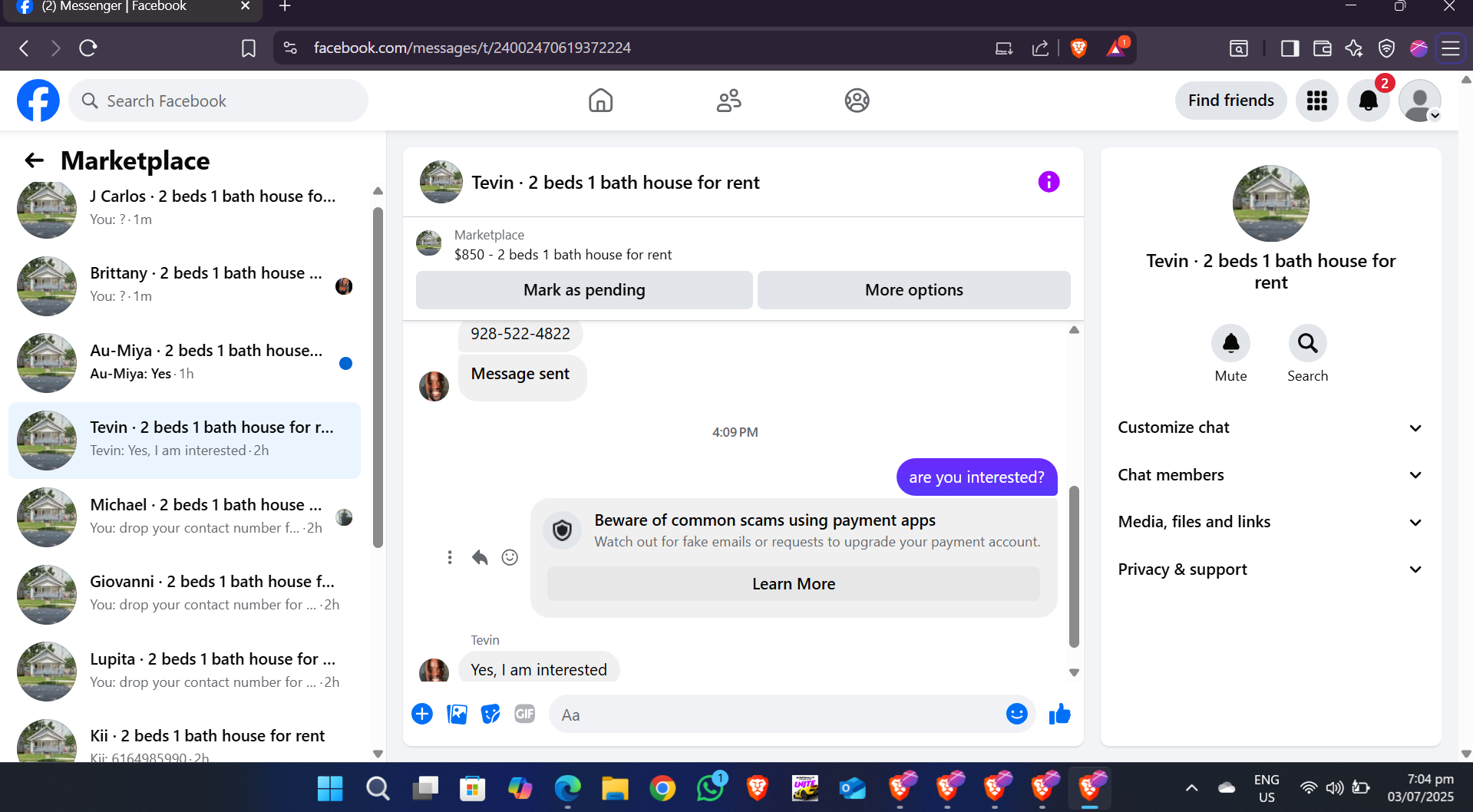Click the Brave Shields lion icon
The image size is (1473, 812).
point(1078,48)
